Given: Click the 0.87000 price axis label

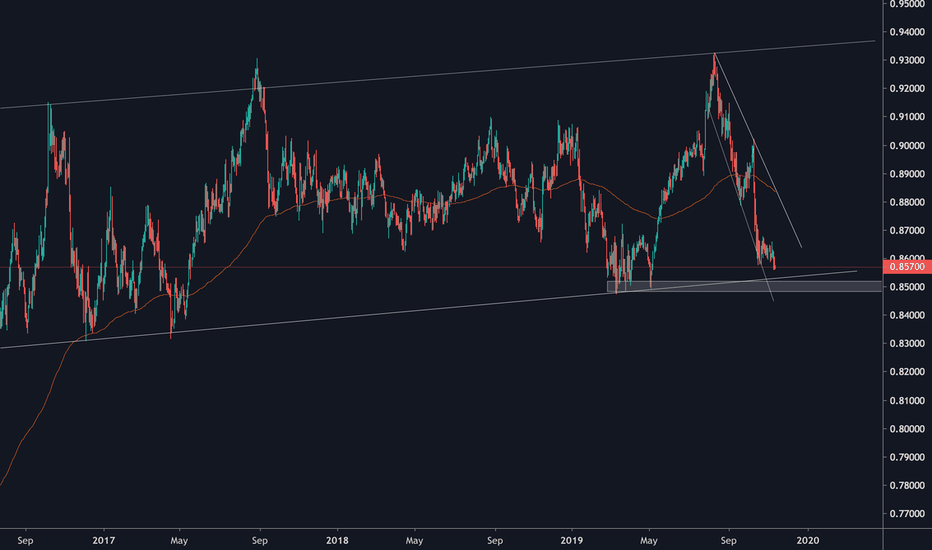Looking at the screenshot, I should (x=907, y=231).
